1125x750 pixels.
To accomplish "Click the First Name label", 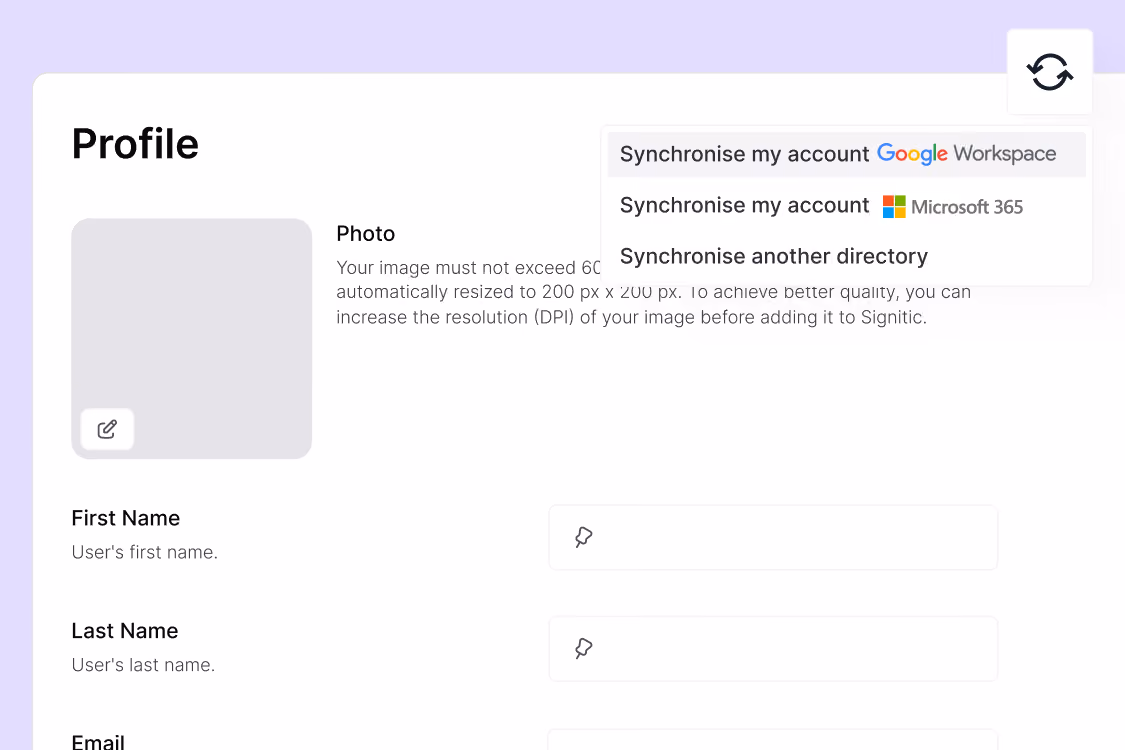I will (126, 518).
